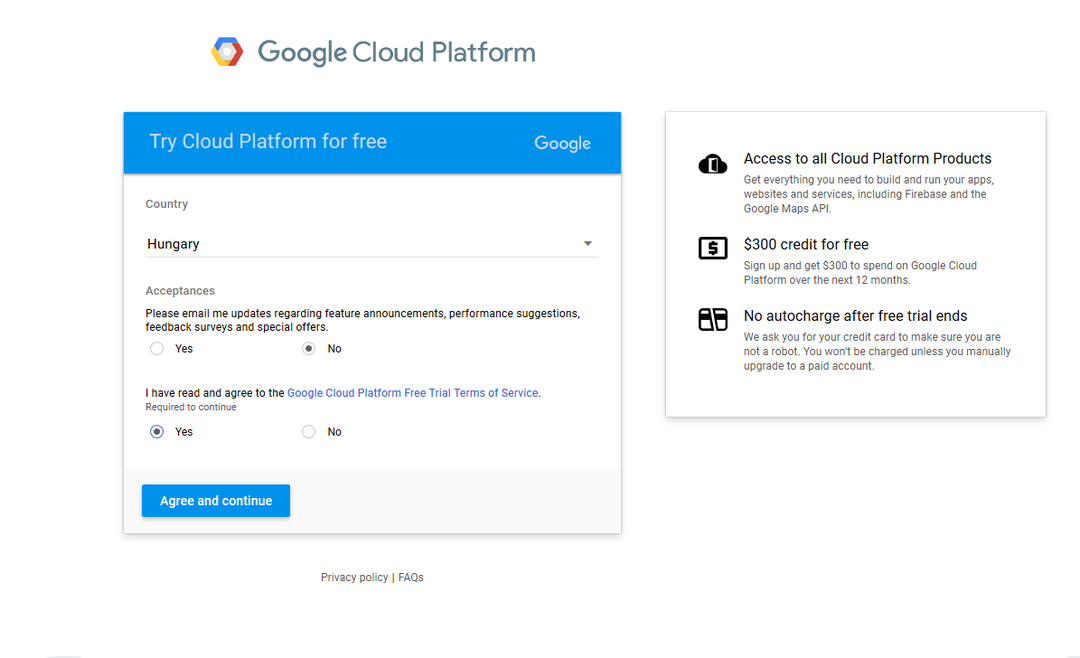This screenshot has width=1080, height=658.
Task: Click '$300 credit for free' heading
Action: pos(806,244)
